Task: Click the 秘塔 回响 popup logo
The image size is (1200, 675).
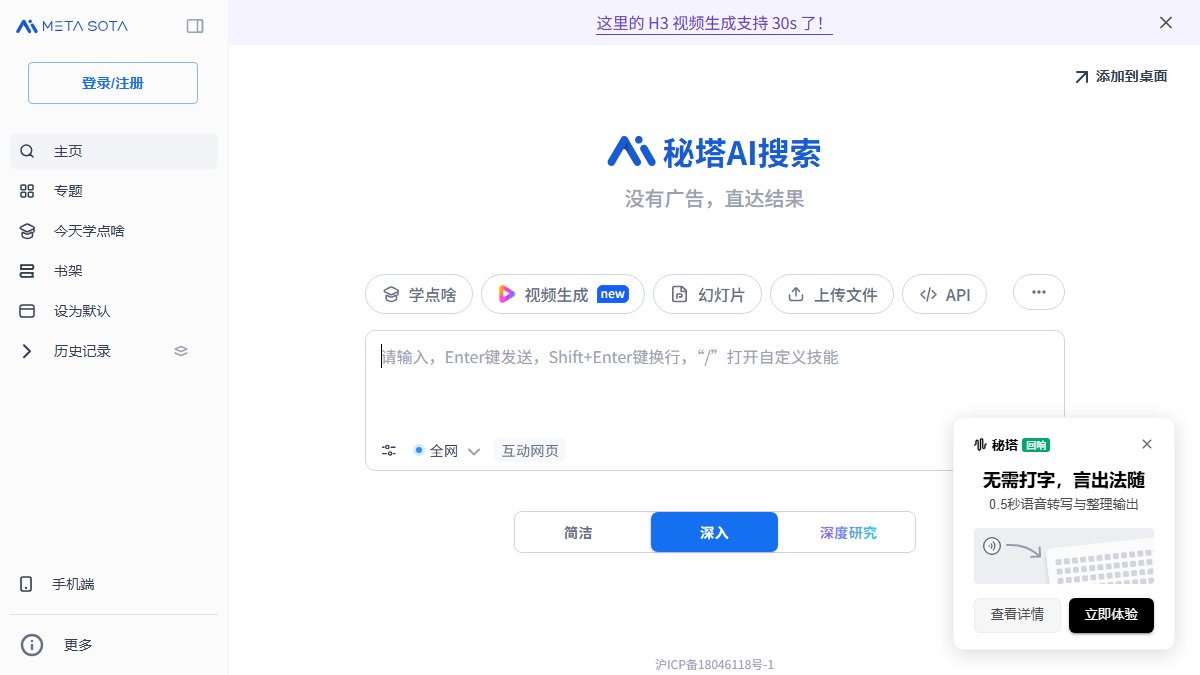Action: coord(1012,444)
